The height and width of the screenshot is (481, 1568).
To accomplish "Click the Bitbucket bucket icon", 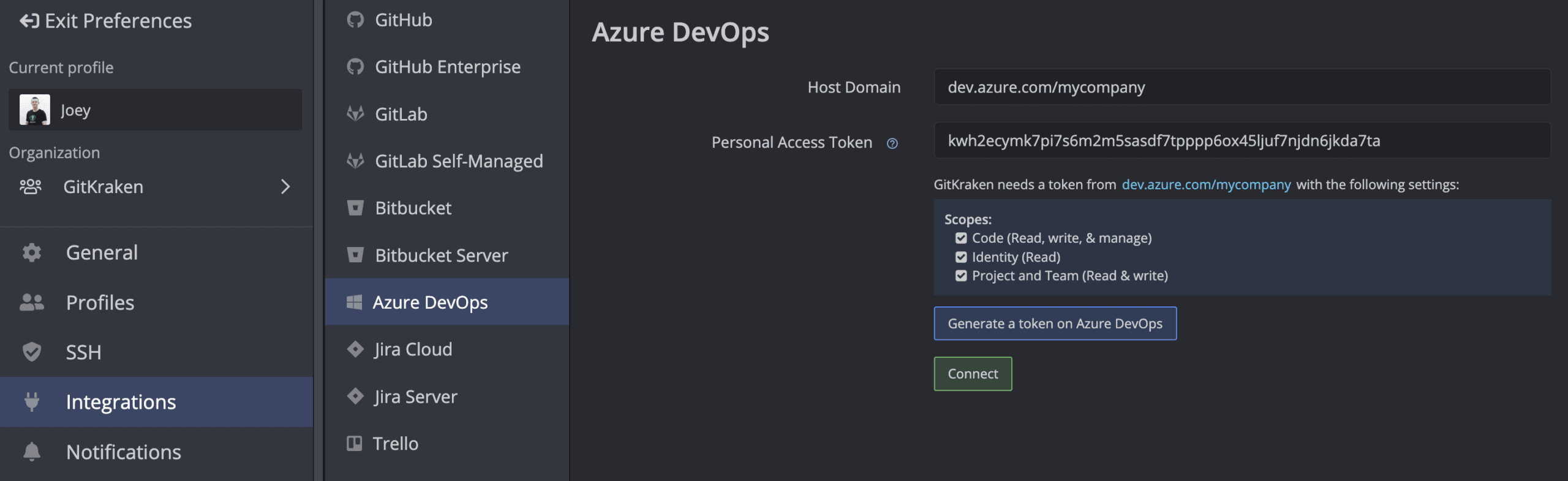I will click(355, 208).
